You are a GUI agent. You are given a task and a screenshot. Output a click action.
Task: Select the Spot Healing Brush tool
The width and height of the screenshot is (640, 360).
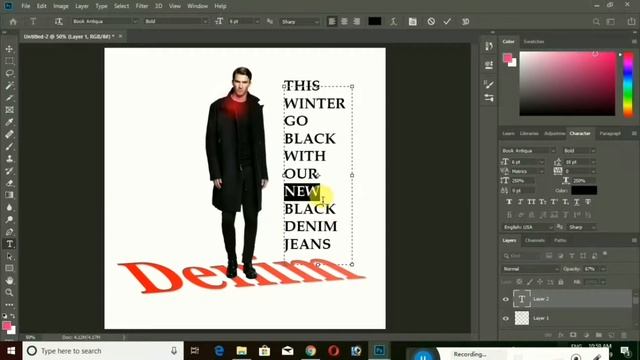pyautogui.click(x=9, y=134)
